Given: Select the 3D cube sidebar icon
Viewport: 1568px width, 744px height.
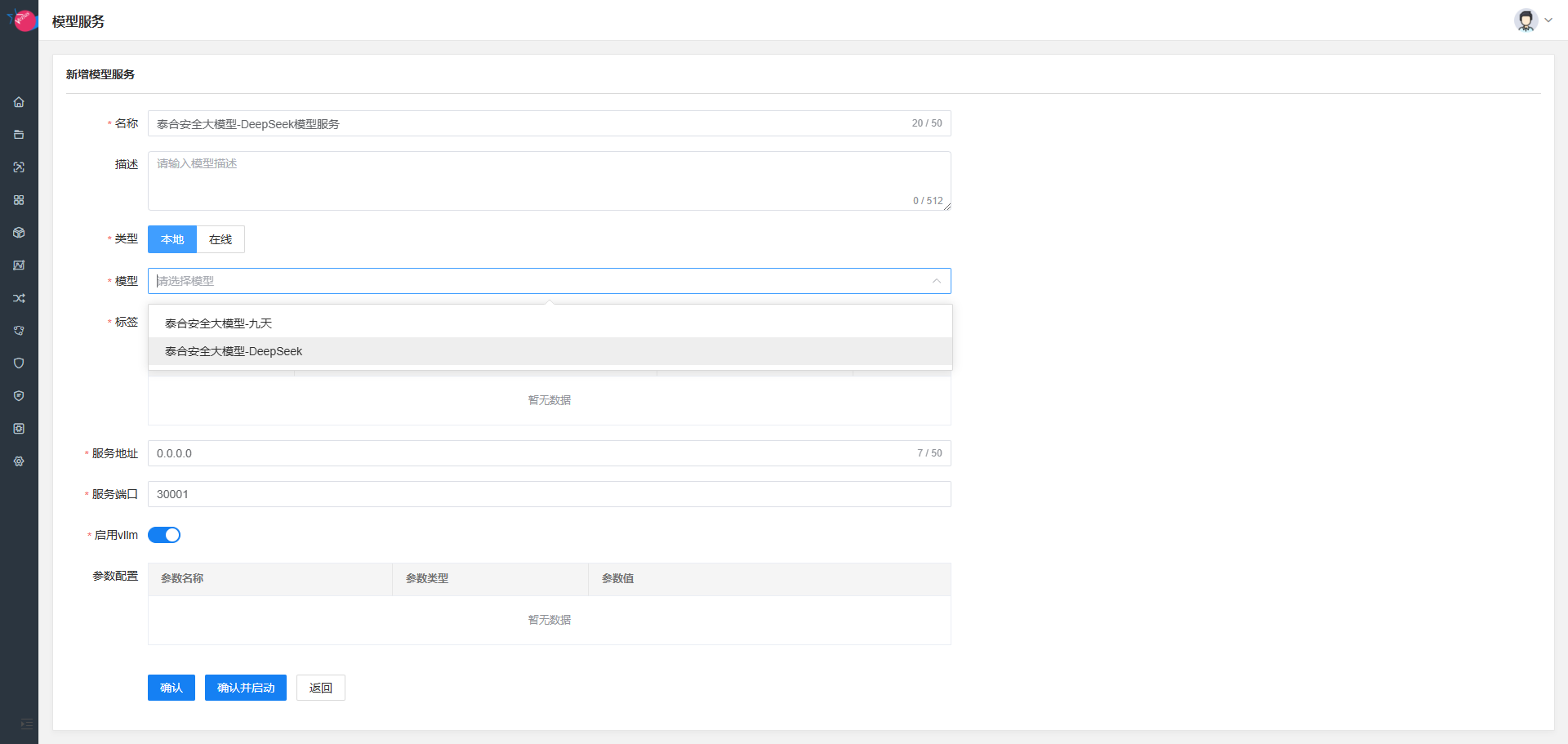Looking at the screenshot, I should point(19,233).
